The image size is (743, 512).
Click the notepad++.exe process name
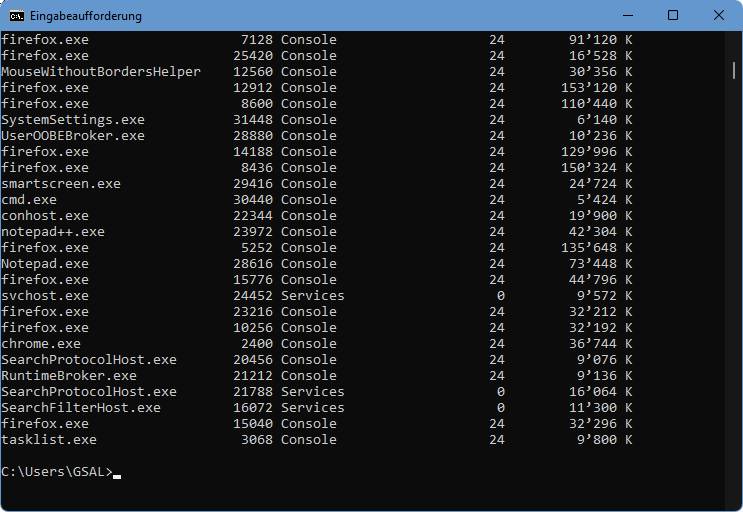[x=53, y=232]
